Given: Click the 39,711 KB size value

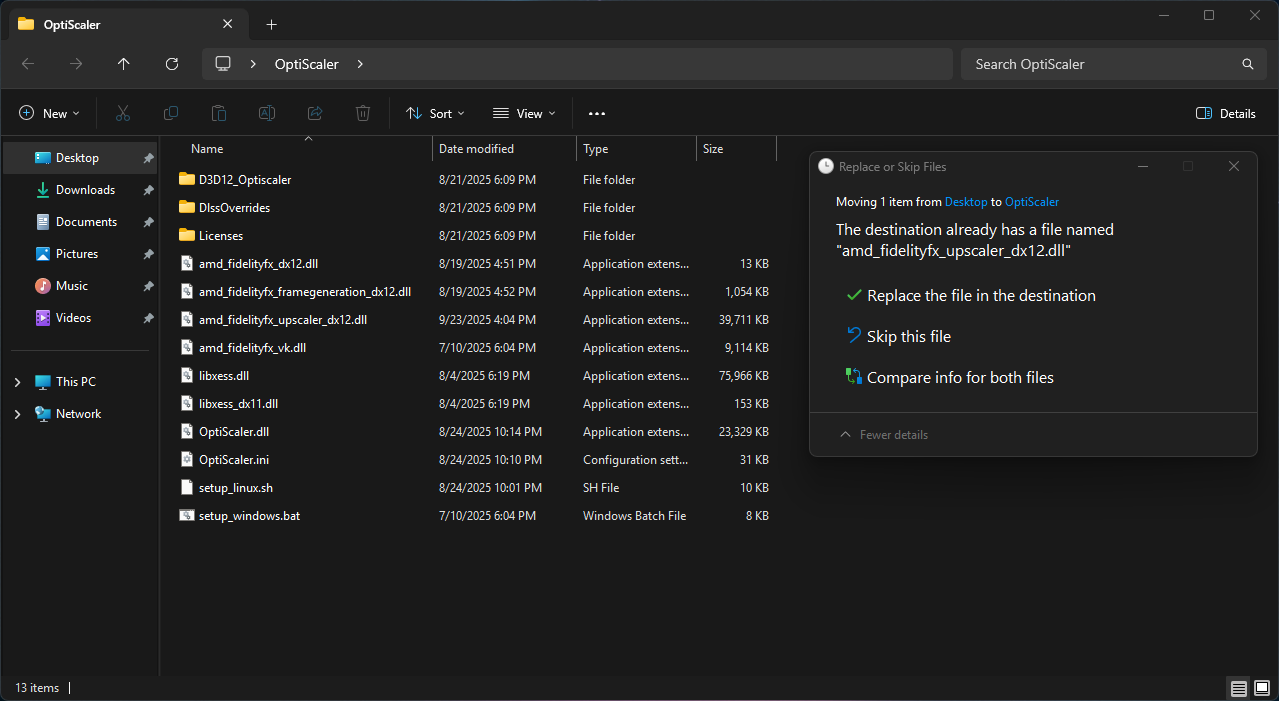Looking at the screenshot, I should pos(745,320).
